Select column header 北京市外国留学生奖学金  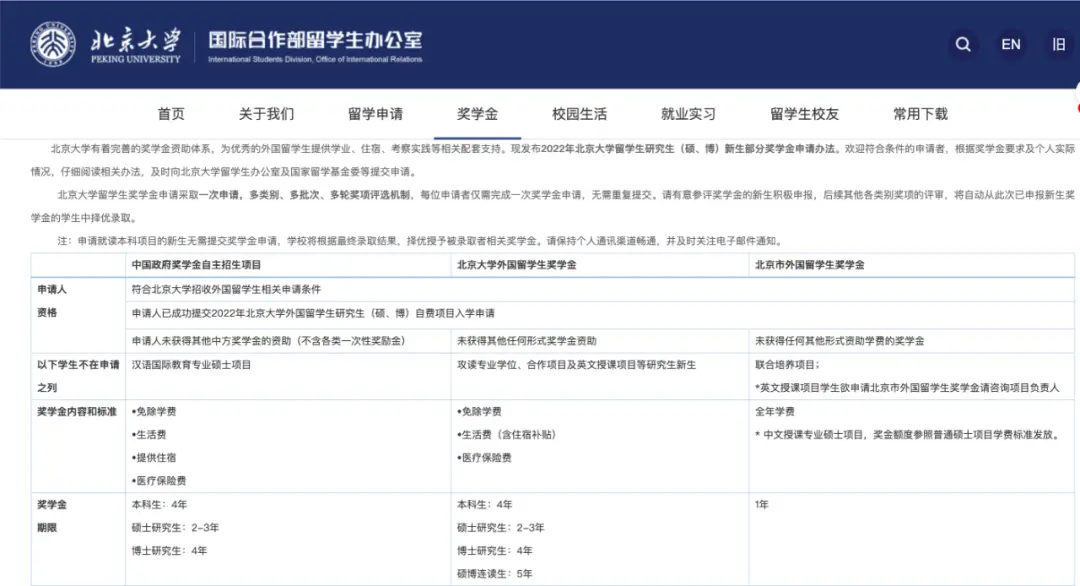pyautogui.click(x=809, y=265)
